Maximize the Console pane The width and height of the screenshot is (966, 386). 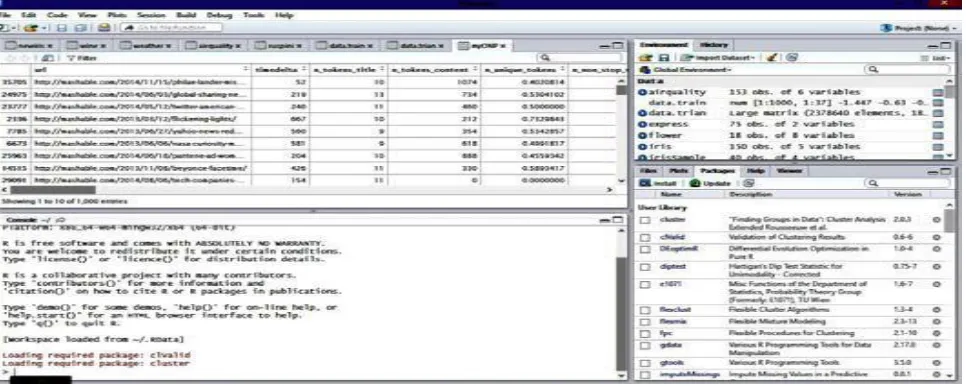point(619,220)
